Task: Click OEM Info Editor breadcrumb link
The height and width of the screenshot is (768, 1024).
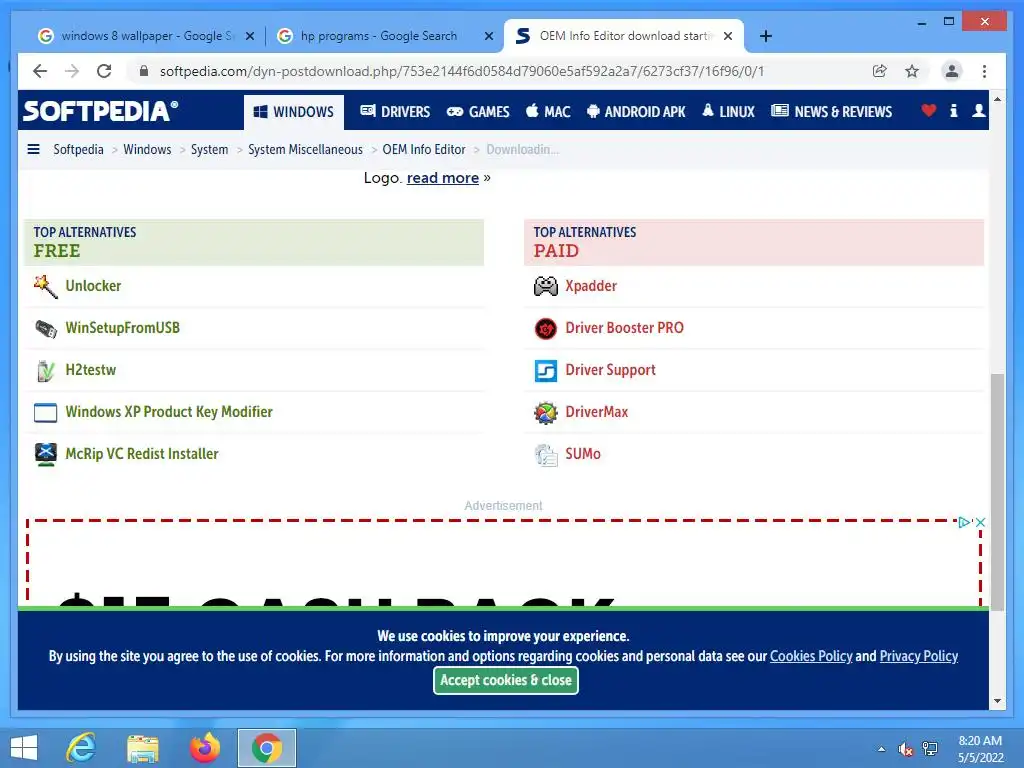Action: pos(424,150)
